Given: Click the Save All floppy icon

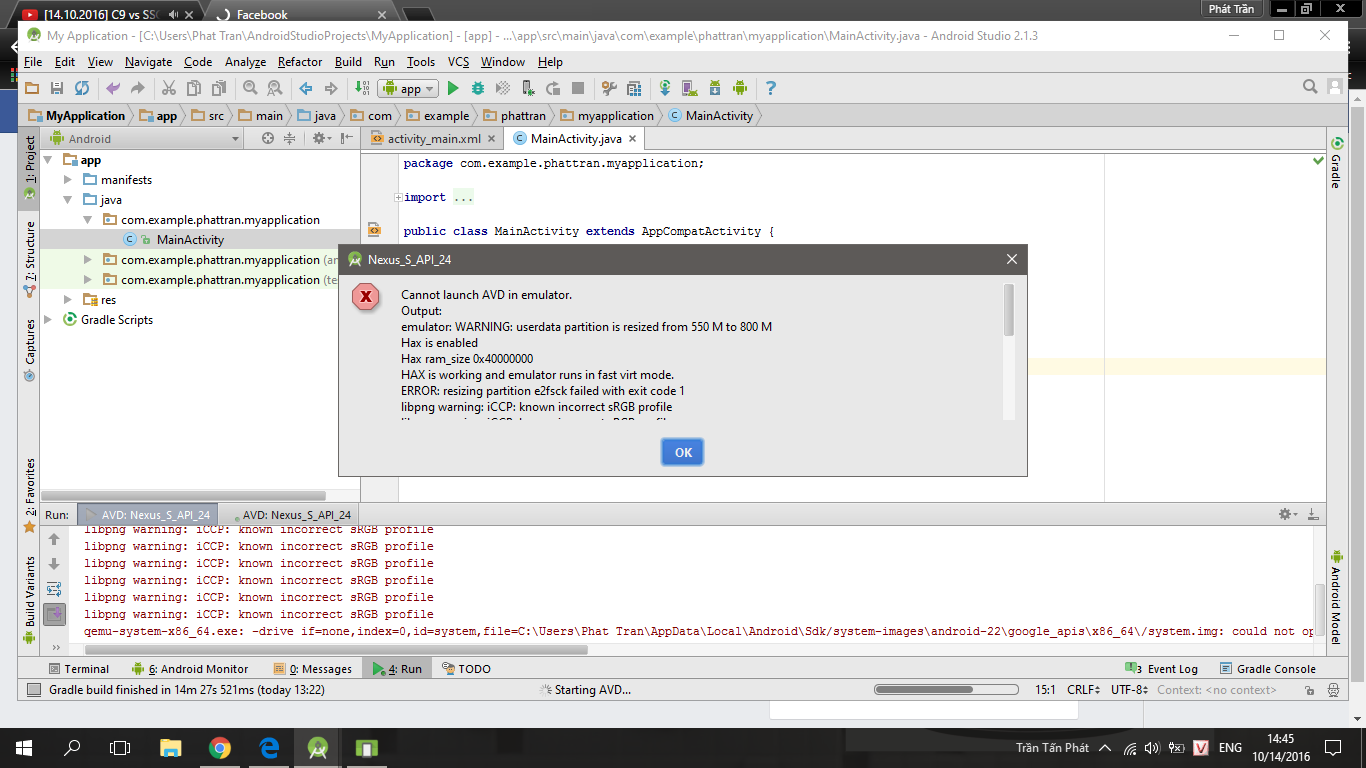Looking at the screenshot, I should click(x=57, y=88).
